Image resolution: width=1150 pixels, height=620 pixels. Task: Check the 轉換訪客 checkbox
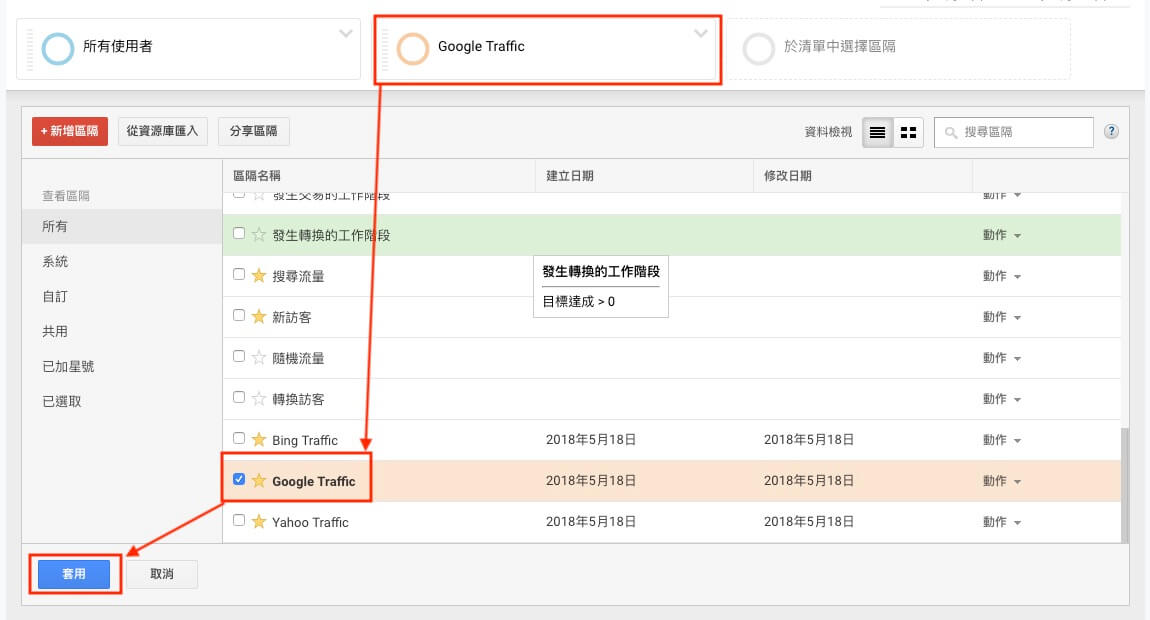(x=238, y=398)
